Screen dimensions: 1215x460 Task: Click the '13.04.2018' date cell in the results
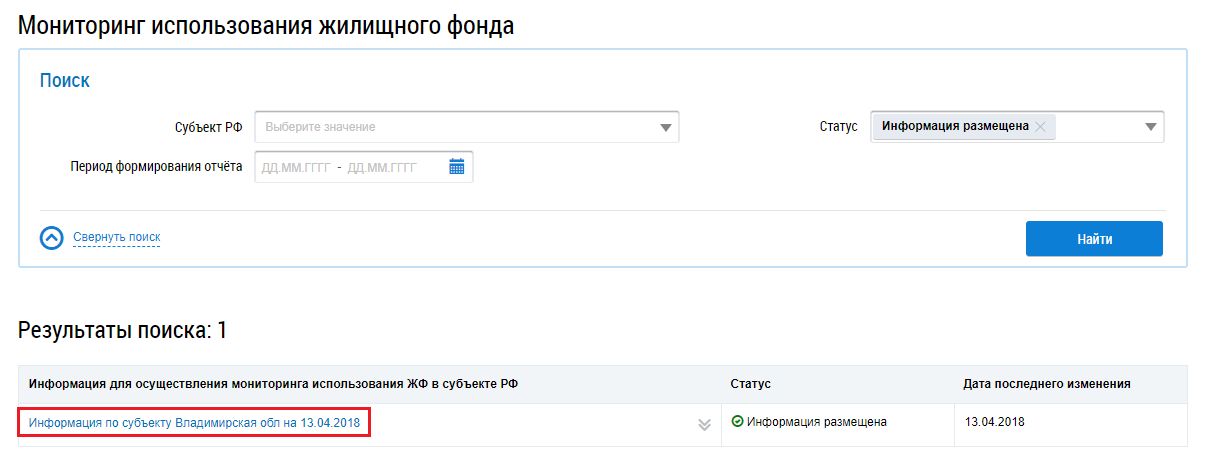994,422
